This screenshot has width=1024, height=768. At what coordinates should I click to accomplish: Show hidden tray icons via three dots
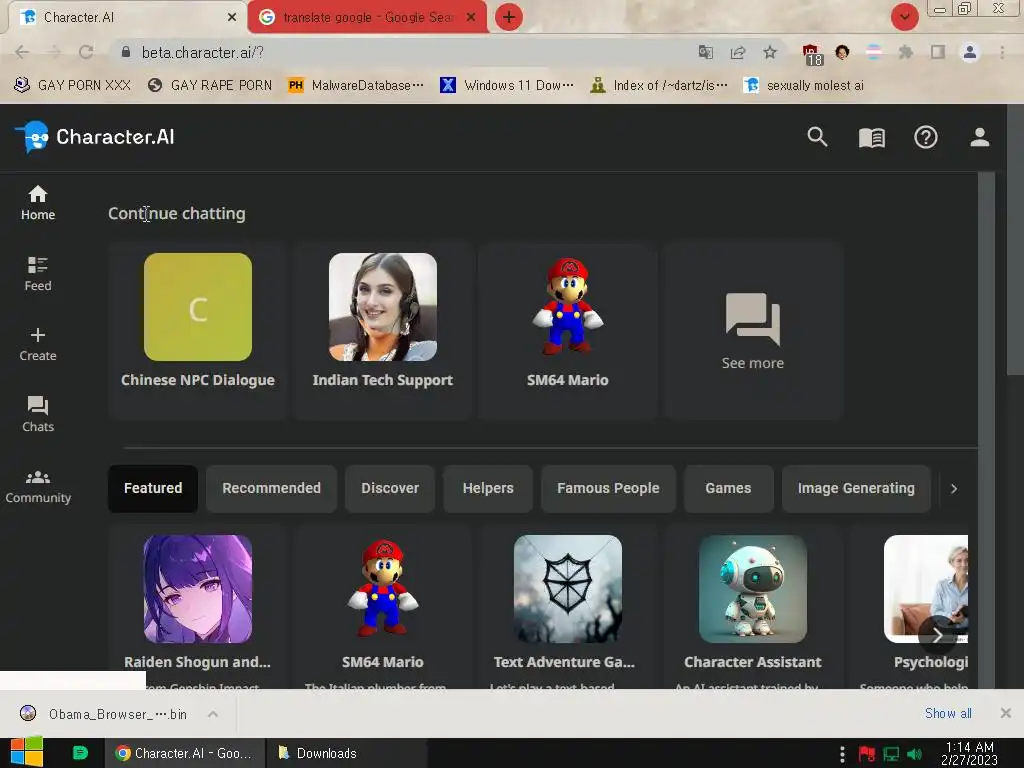tap(842, 754)
